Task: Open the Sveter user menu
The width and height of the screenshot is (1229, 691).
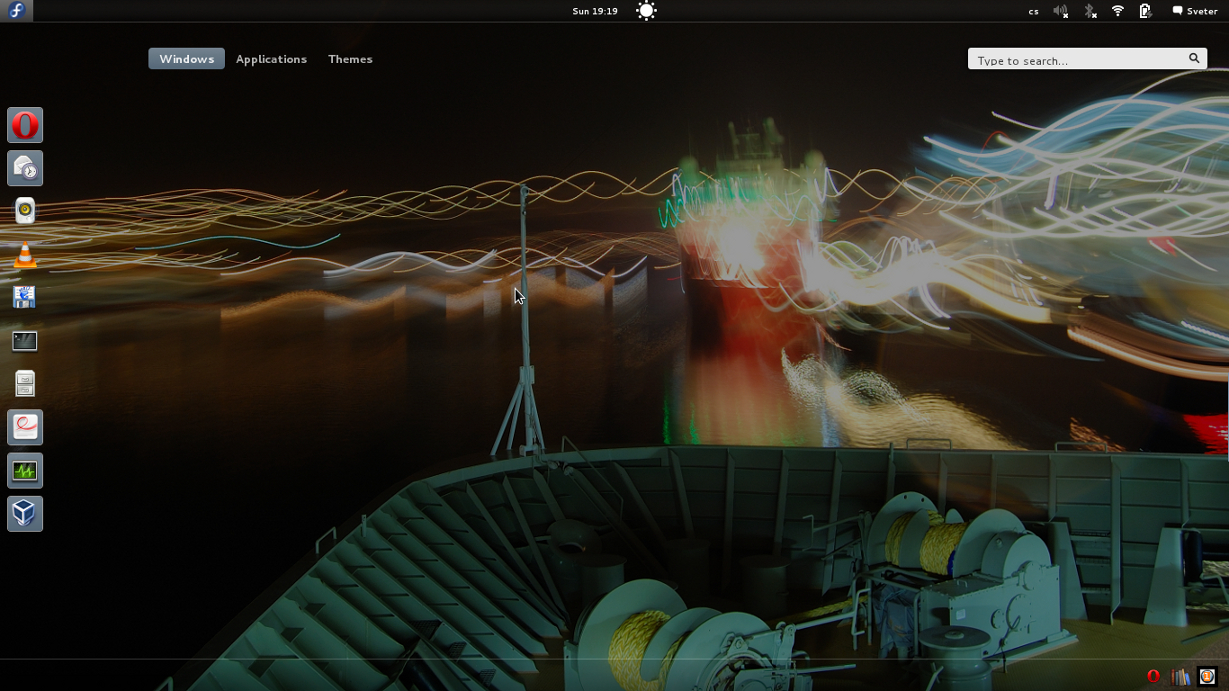Action: point(1194,11)
